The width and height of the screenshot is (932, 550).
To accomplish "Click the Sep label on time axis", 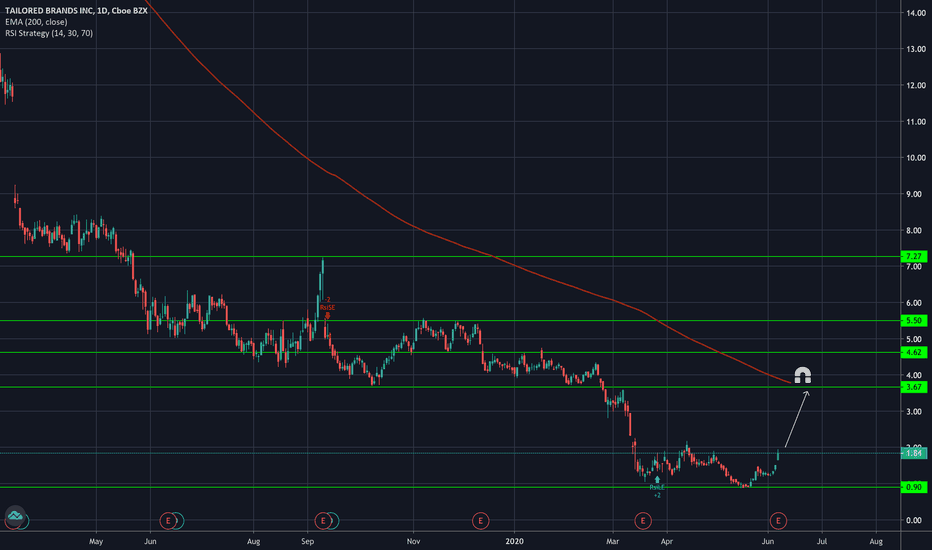I will (307, 541).
